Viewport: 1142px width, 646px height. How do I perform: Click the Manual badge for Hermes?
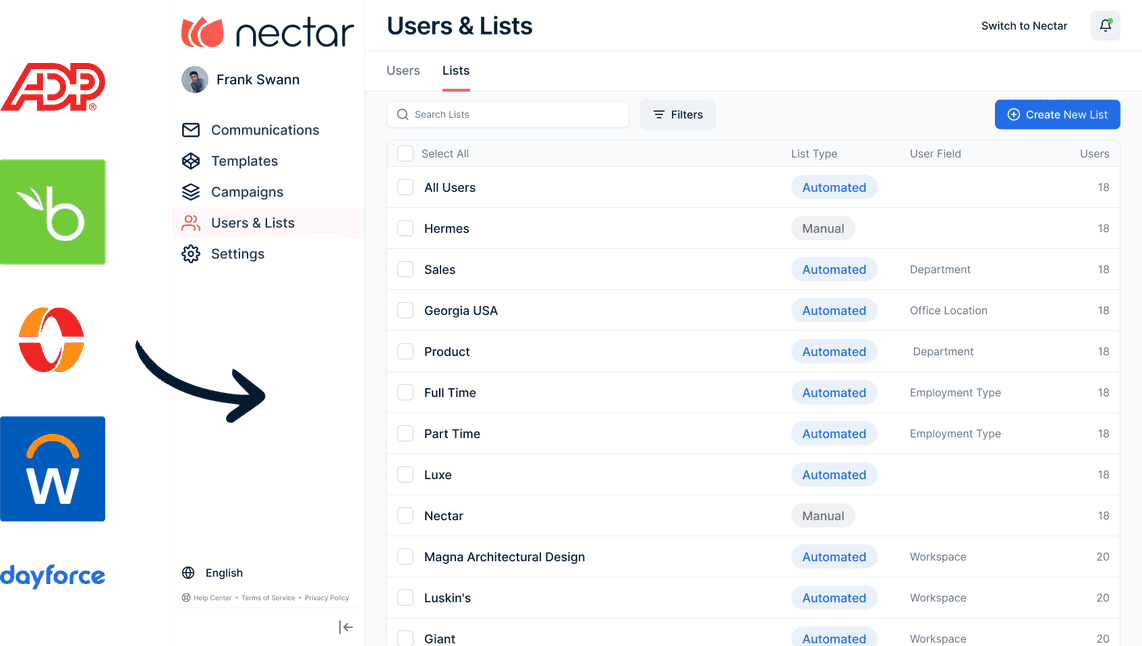click(823, 229)
